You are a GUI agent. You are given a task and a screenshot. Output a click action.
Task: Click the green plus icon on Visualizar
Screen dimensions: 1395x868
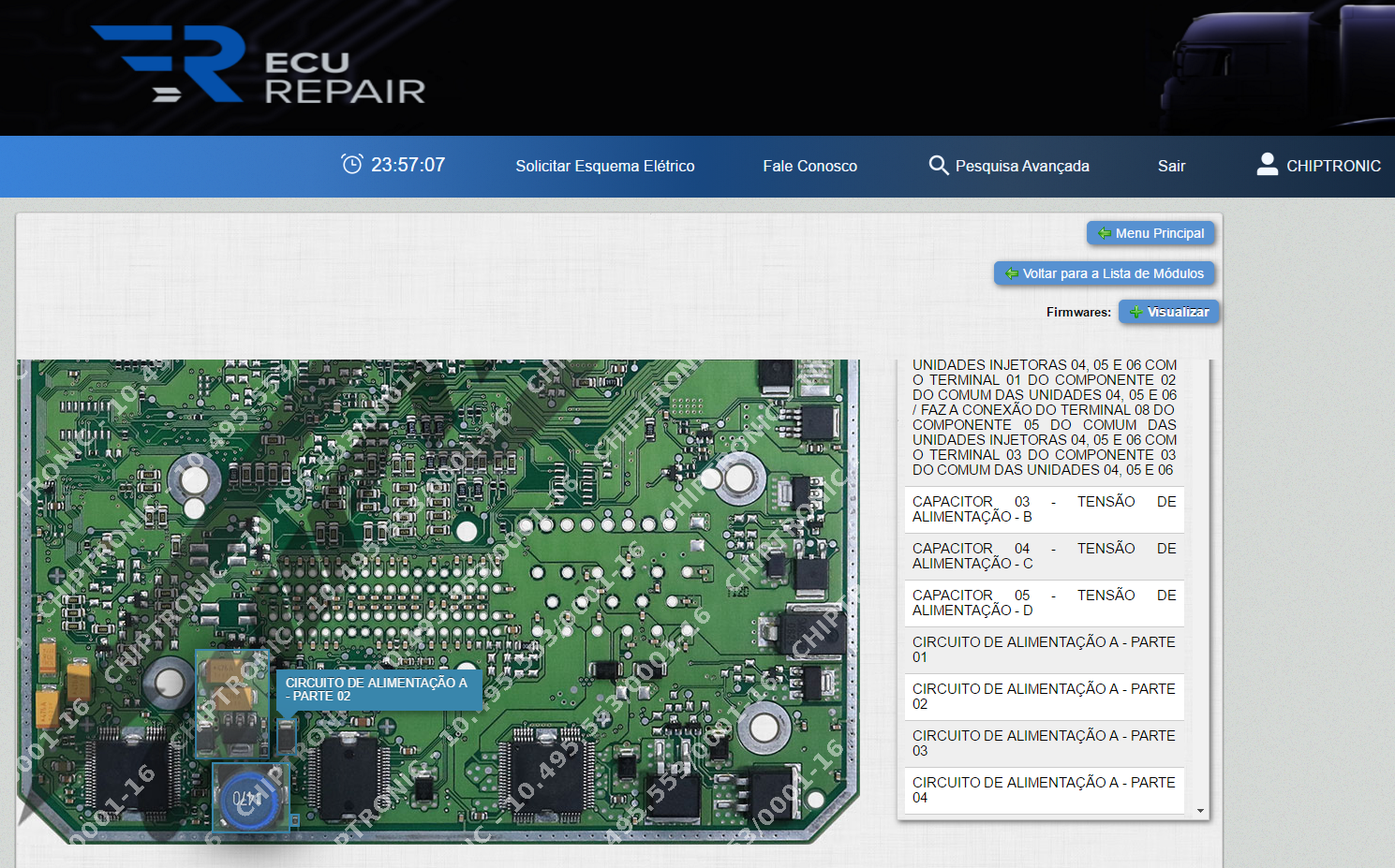pyautogui.click(x=1135, y=312)
